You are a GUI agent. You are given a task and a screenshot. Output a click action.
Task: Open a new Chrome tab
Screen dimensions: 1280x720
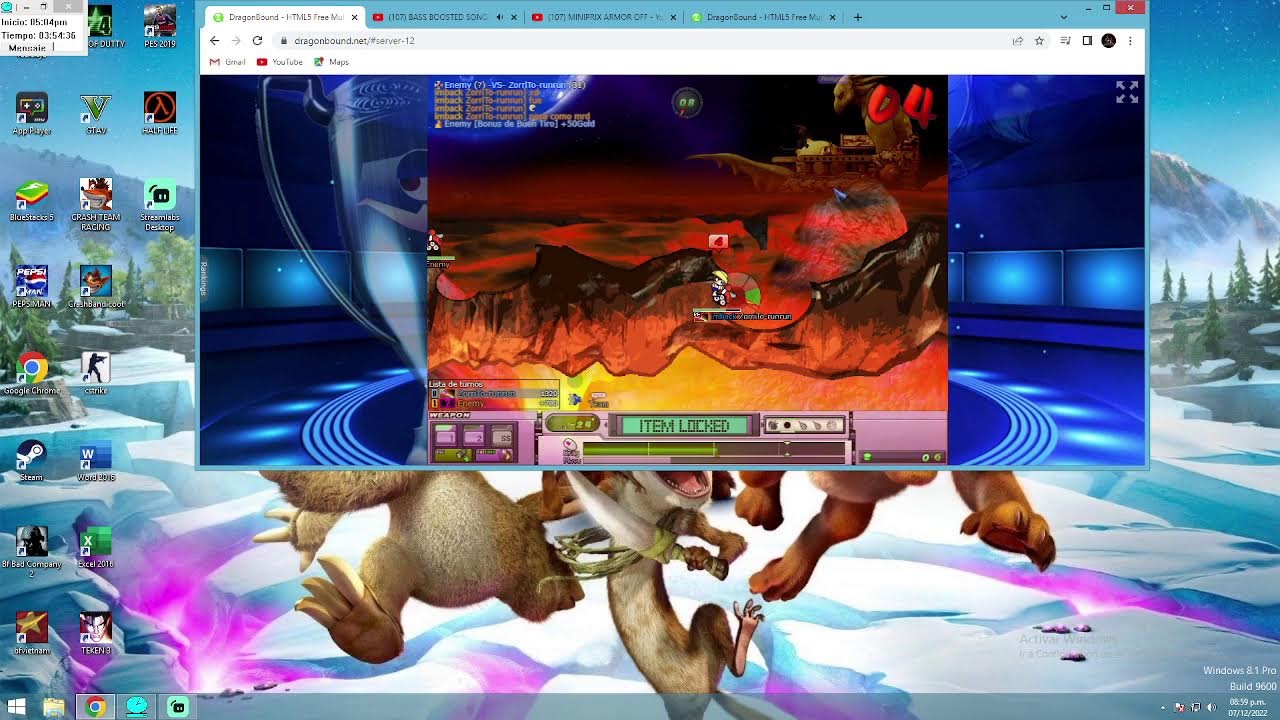(858, 17)
